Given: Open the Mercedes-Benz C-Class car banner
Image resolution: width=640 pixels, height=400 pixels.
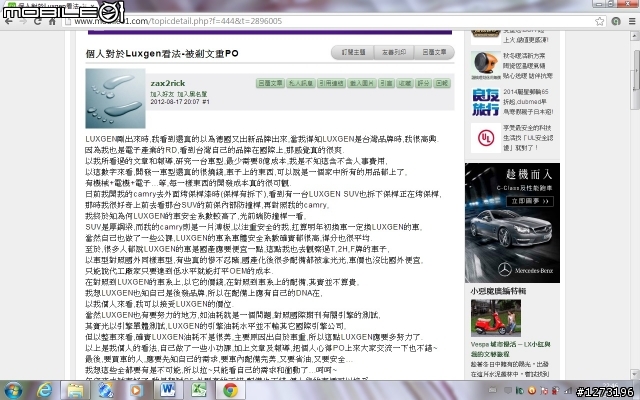Looking at the screenshot, I should coord(512,223).
